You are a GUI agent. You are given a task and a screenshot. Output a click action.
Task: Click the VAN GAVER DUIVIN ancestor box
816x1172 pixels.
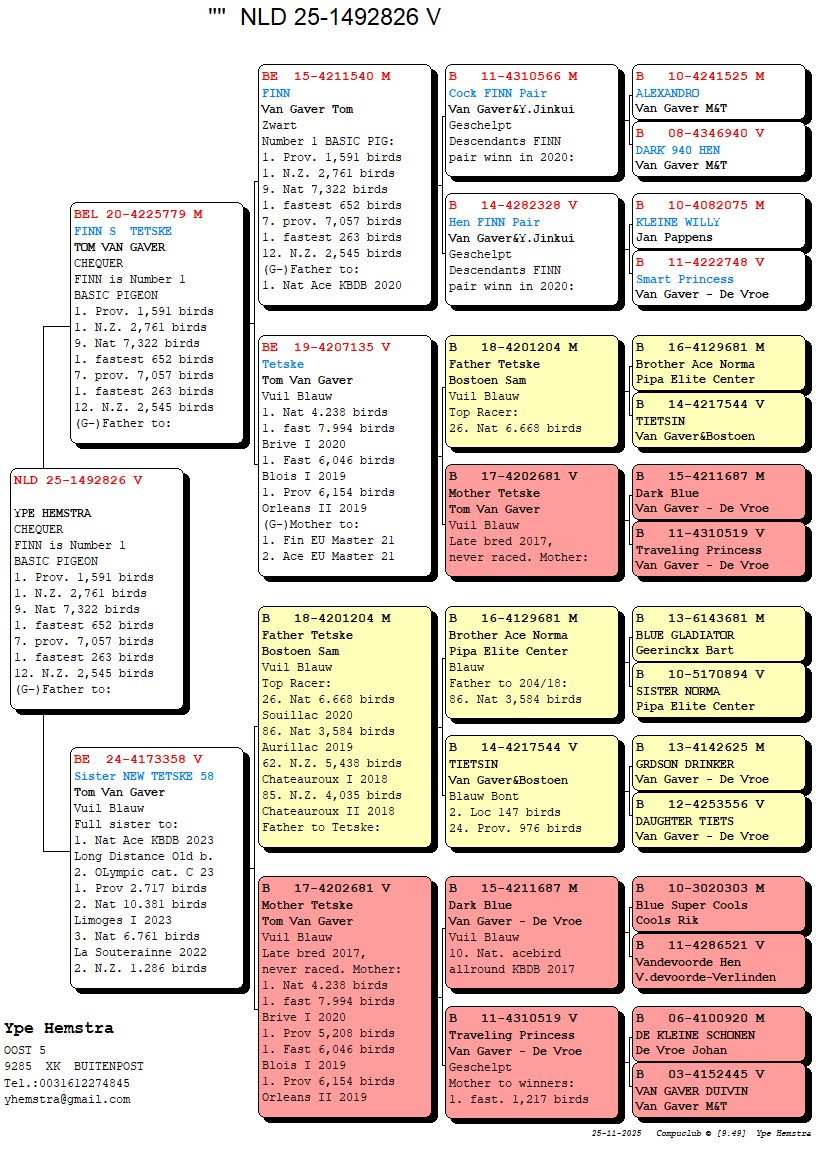pyautogui.click(x=717, y=1091)
